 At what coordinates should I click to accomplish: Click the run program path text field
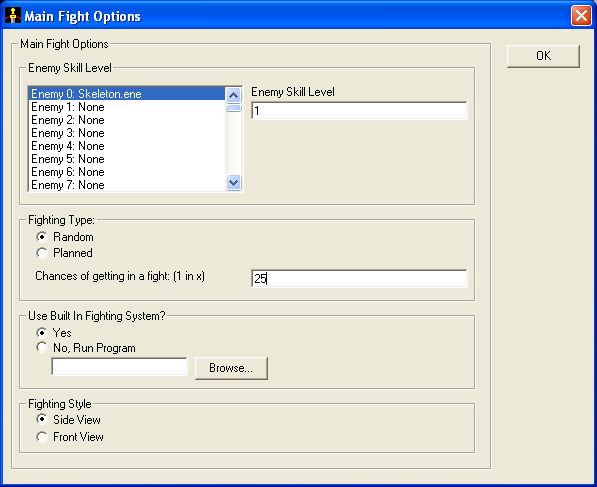(120, 367)
